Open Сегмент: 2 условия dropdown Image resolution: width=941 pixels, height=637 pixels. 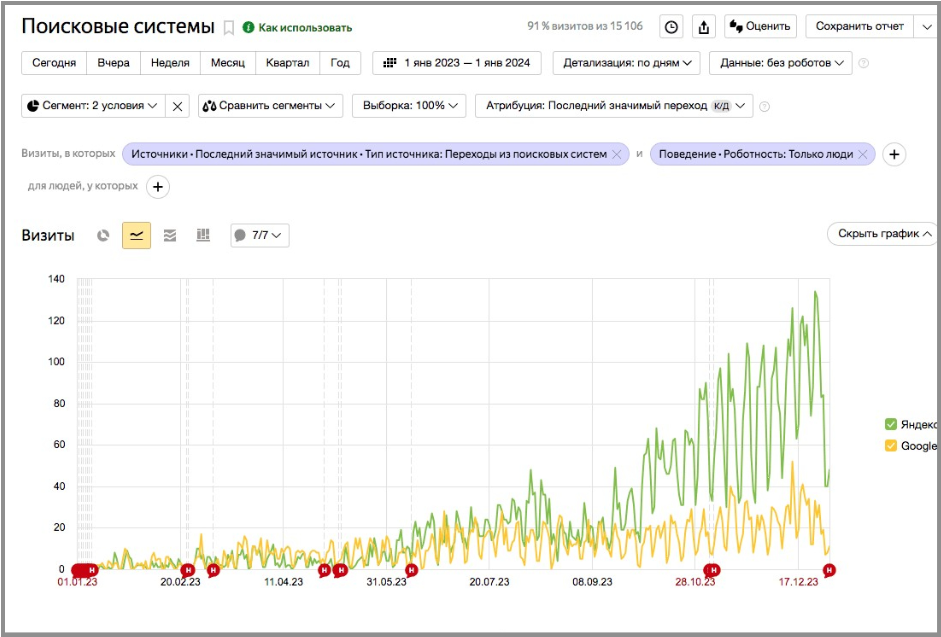coord(93,106)
